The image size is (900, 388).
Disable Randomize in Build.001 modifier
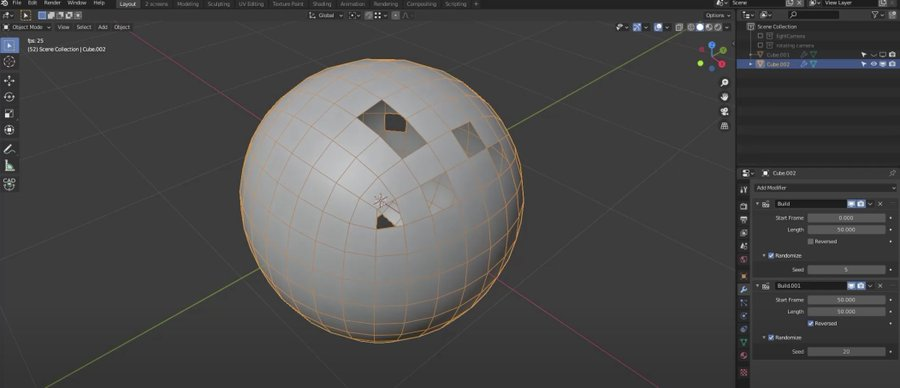pos(771,337)
